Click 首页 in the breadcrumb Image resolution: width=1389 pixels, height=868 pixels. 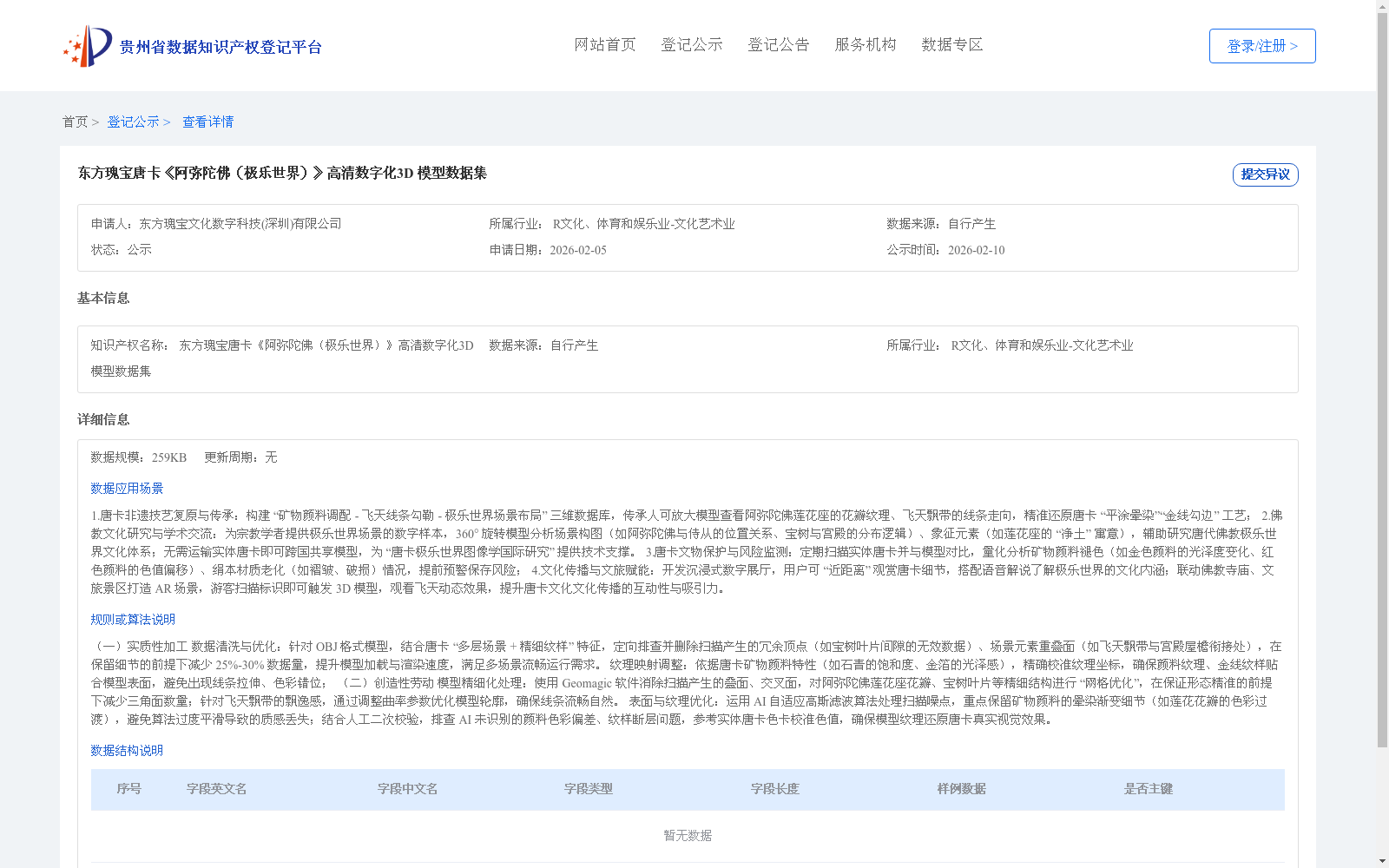(x=76, y=122)
